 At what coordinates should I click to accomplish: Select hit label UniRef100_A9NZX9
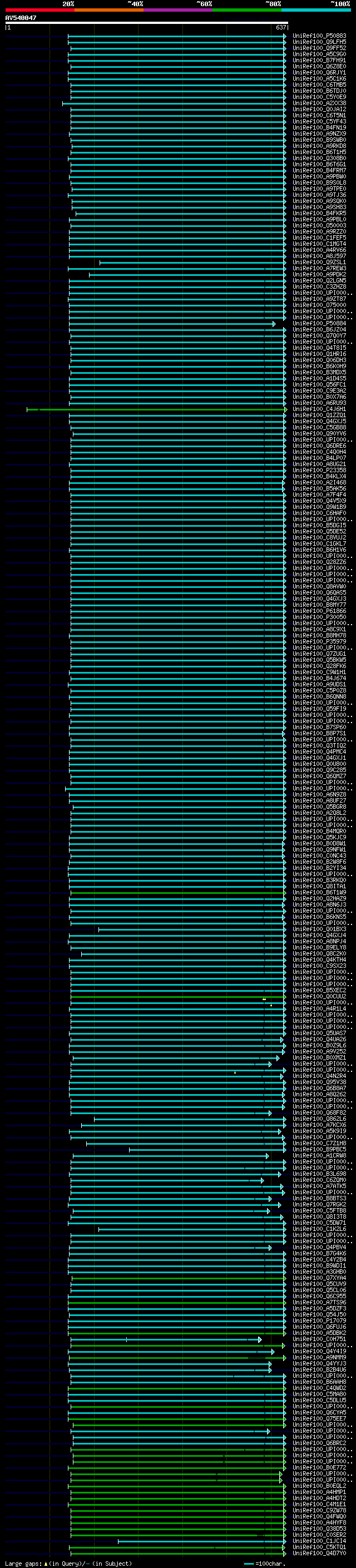click(x=319, y=134)
